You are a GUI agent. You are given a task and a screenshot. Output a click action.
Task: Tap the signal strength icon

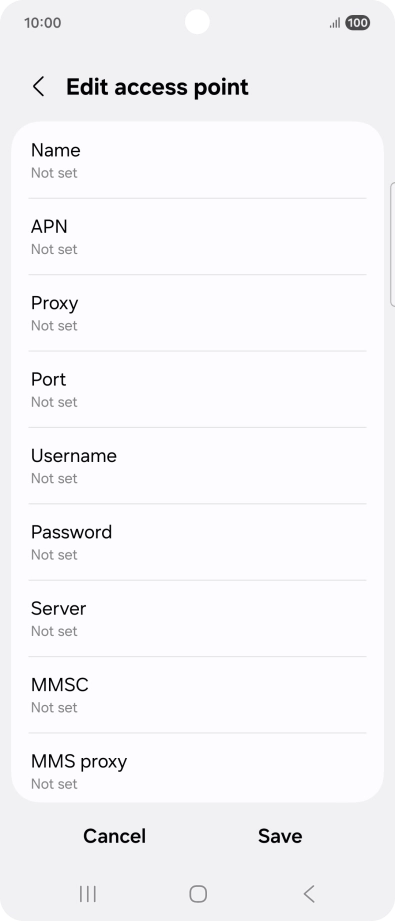(x=335, y=23)
